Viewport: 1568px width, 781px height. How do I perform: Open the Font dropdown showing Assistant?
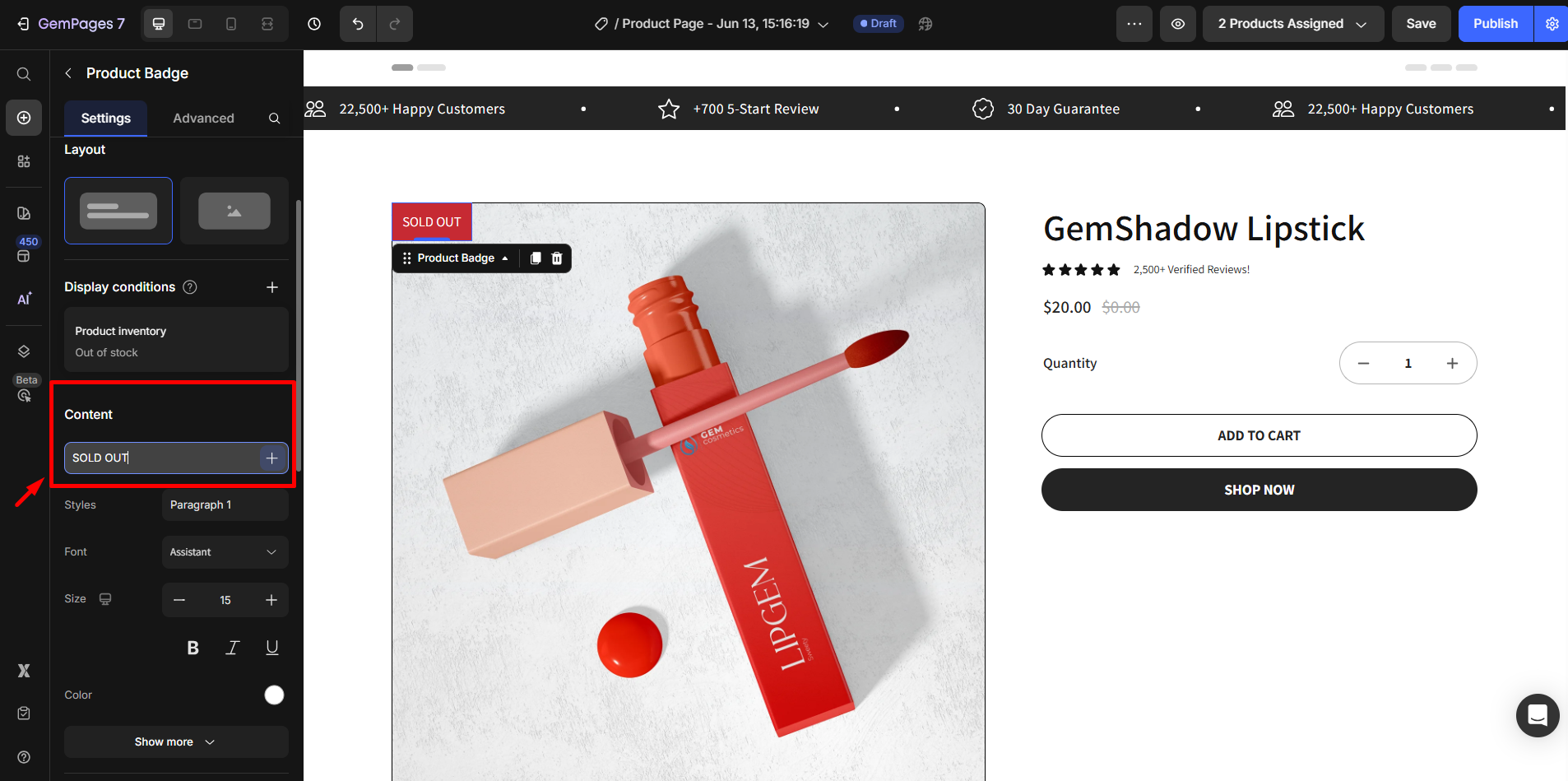coord(224,551)
